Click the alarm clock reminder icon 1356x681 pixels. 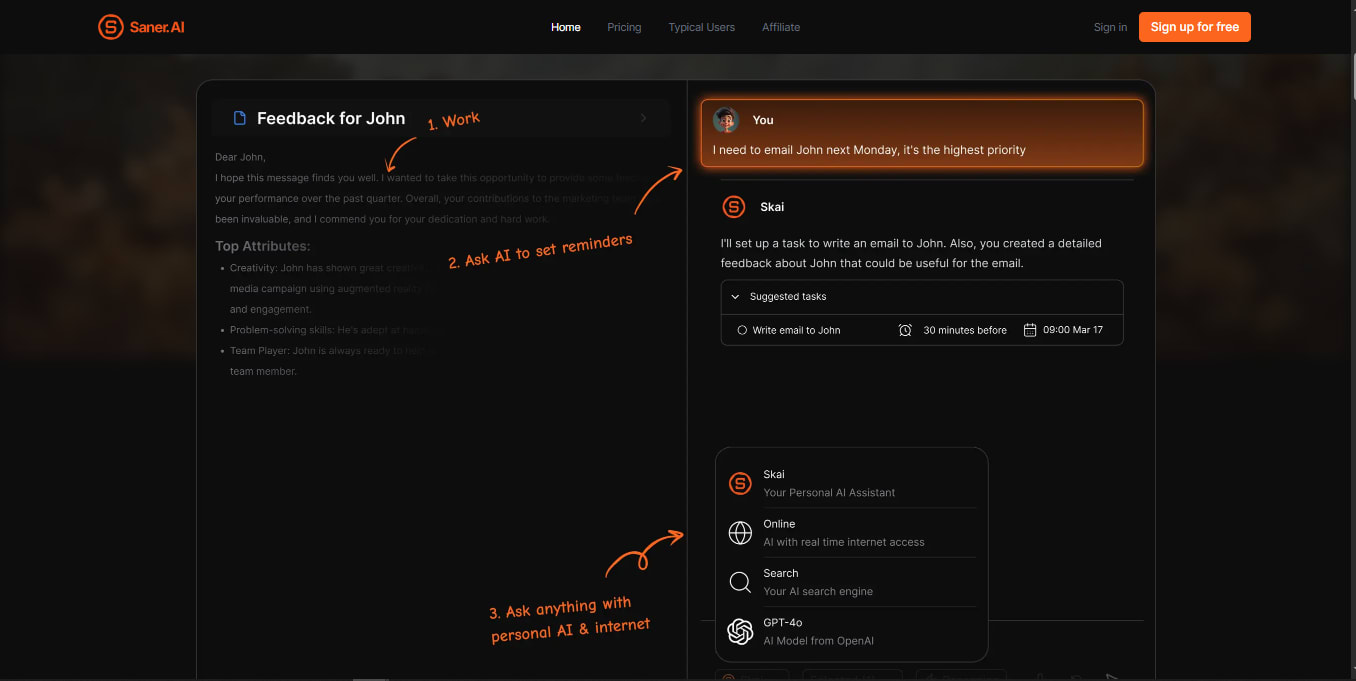(x=905, y=330)
